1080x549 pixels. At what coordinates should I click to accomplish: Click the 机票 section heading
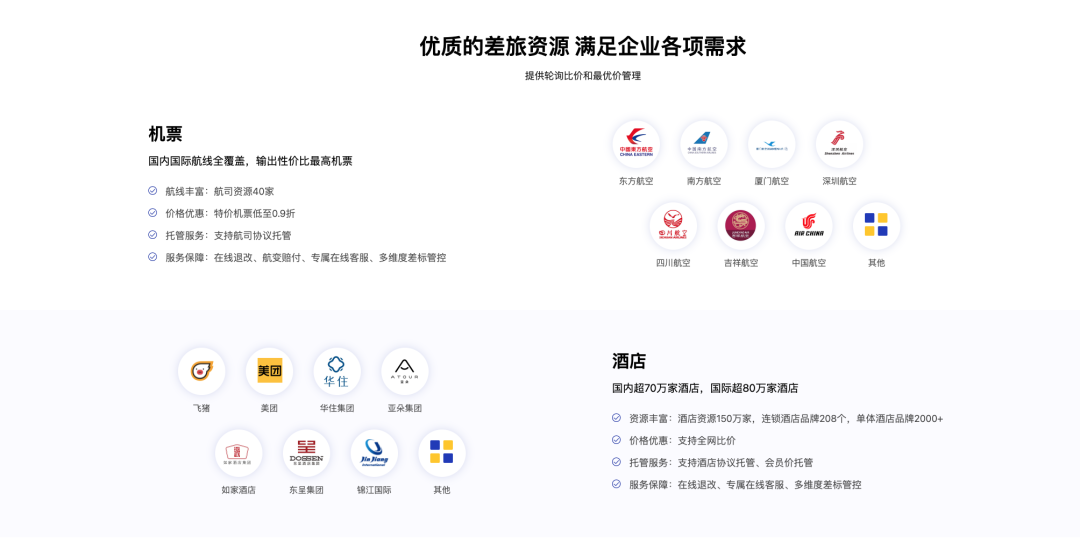pos(165,134)
